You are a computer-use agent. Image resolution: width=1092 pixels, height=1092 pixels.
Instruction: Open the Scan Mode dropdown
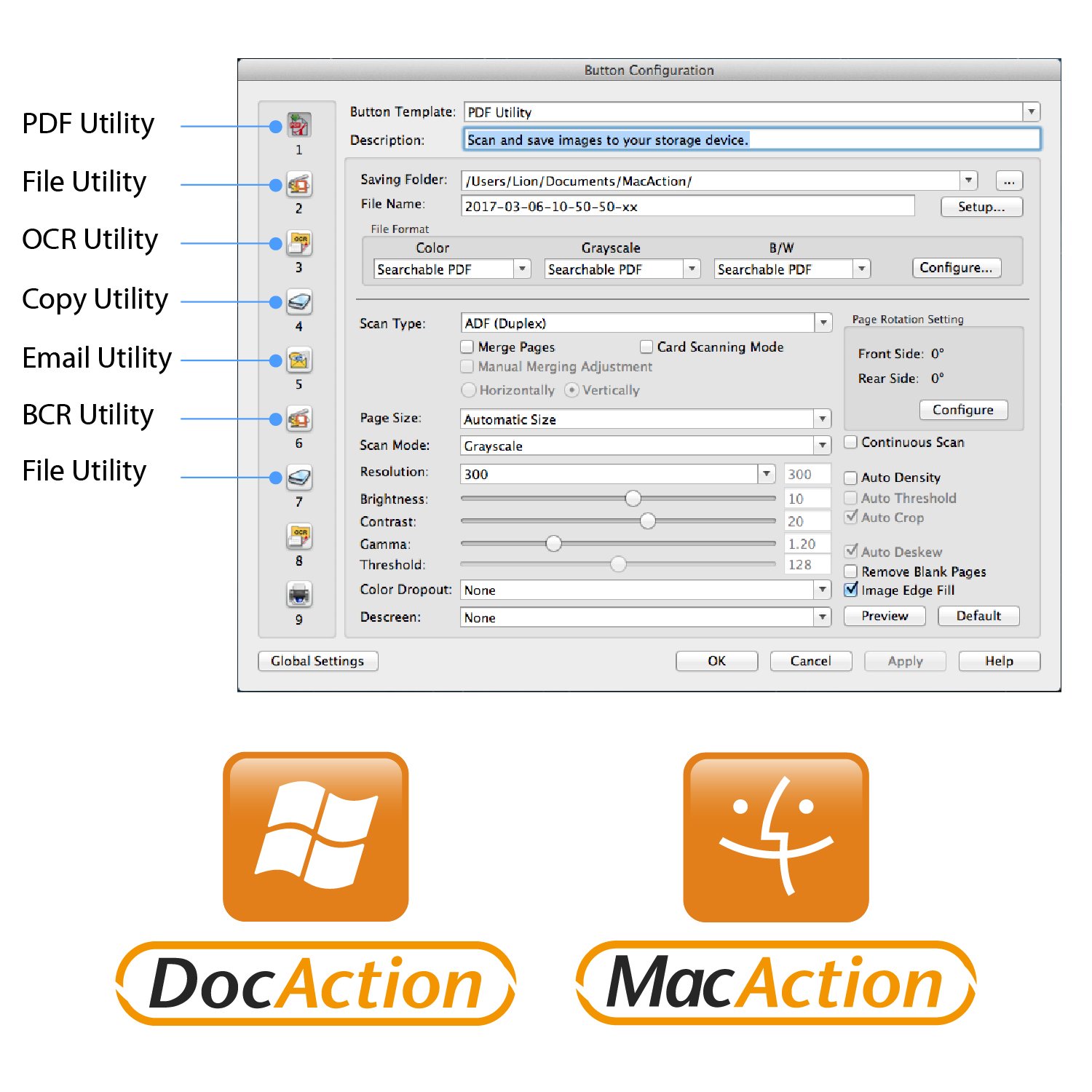tap(823, 446)
